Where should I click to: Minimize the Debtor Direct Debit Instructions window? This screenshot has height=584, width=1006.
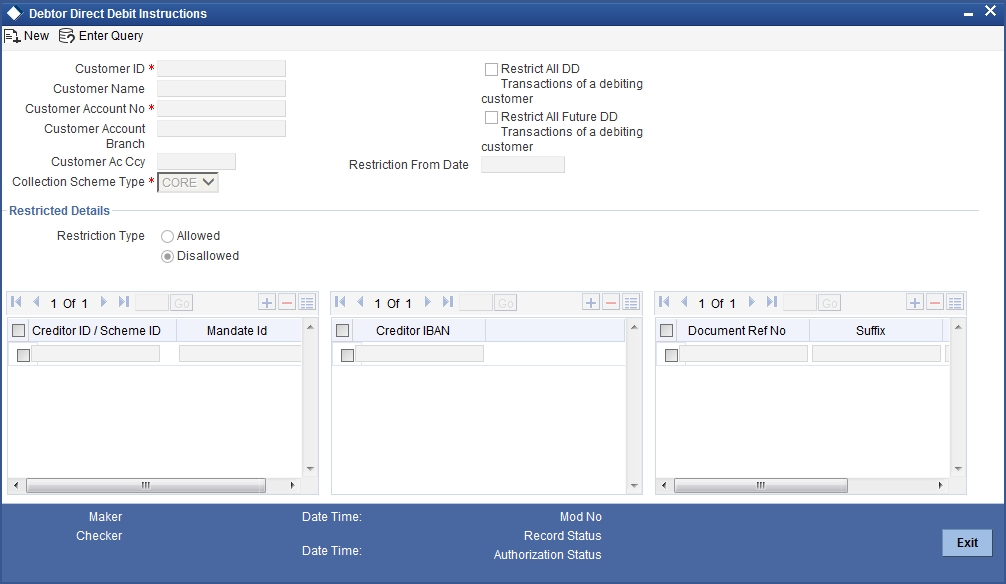coord(968,13)
